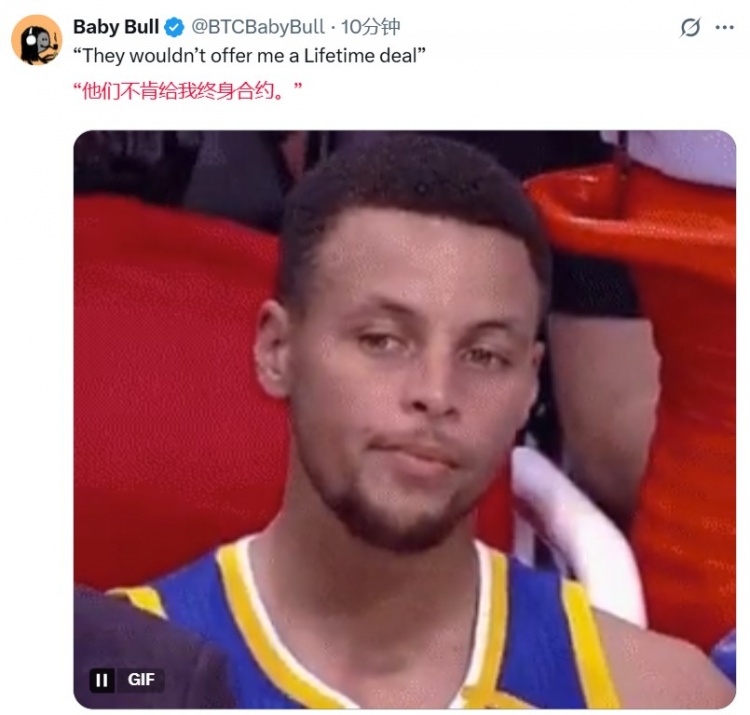Open the GIF media in full view
The image size is (750, 715).
405,420
